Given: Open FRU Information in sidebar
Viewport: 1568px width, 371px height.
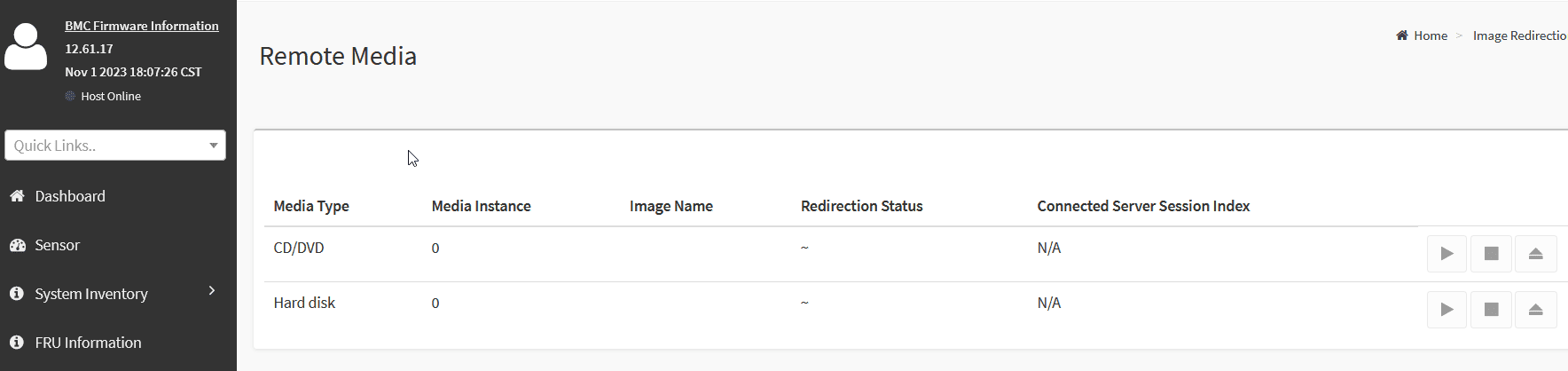Looking at the screenshot, I should pyautogui.click(x=88, y=343).
